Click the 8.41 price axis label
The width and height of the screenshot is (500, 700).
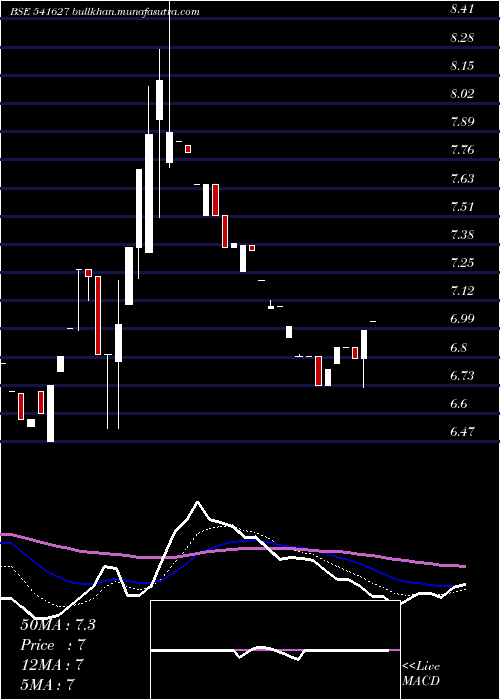pyautogui.click(x=461, y=9)
